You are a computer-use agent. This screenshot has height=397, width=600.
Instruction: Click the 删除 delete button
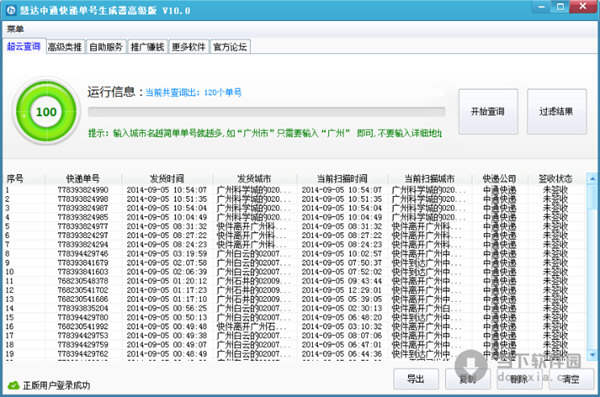pyautogui.click(x=519, y=379)
